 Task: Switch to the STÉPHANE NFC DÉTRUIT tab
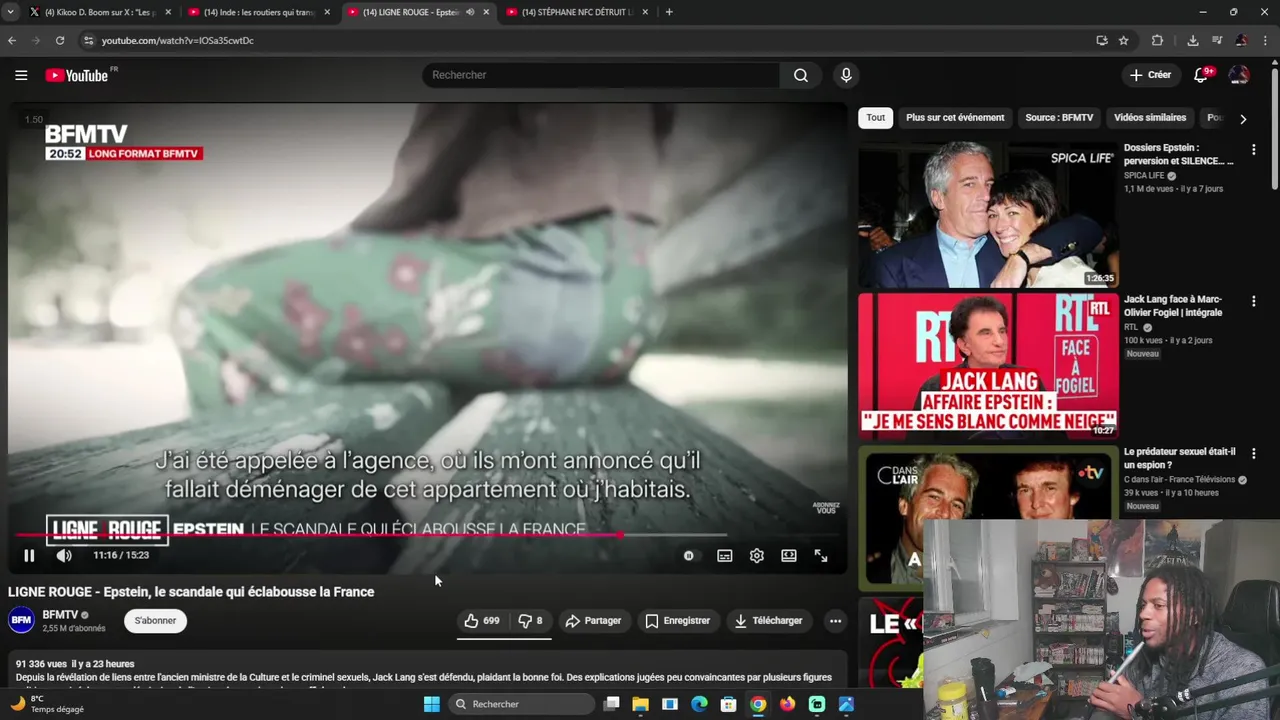coord(578,12)
